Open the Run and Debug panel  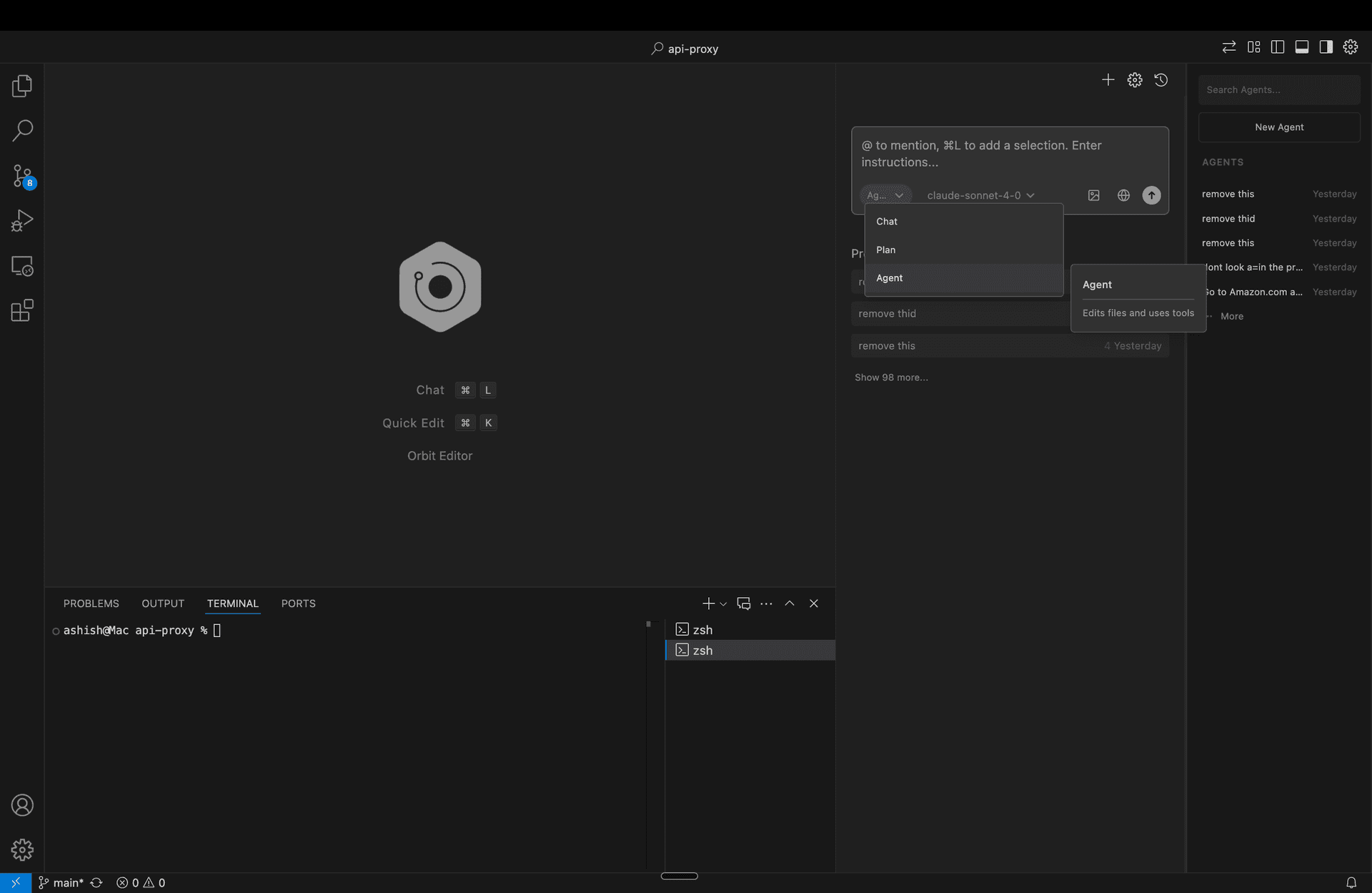click(21, 219)
